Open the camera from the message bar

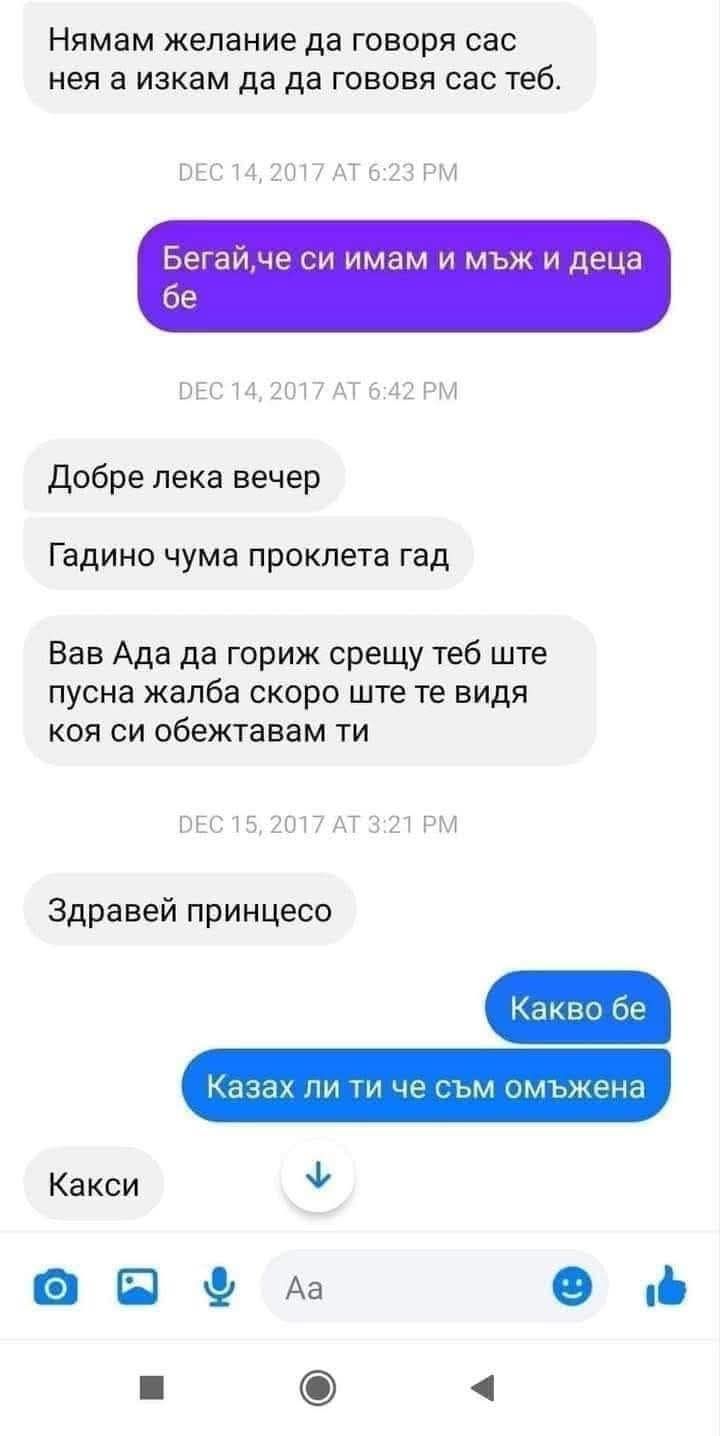click(x=56, y=1288)
